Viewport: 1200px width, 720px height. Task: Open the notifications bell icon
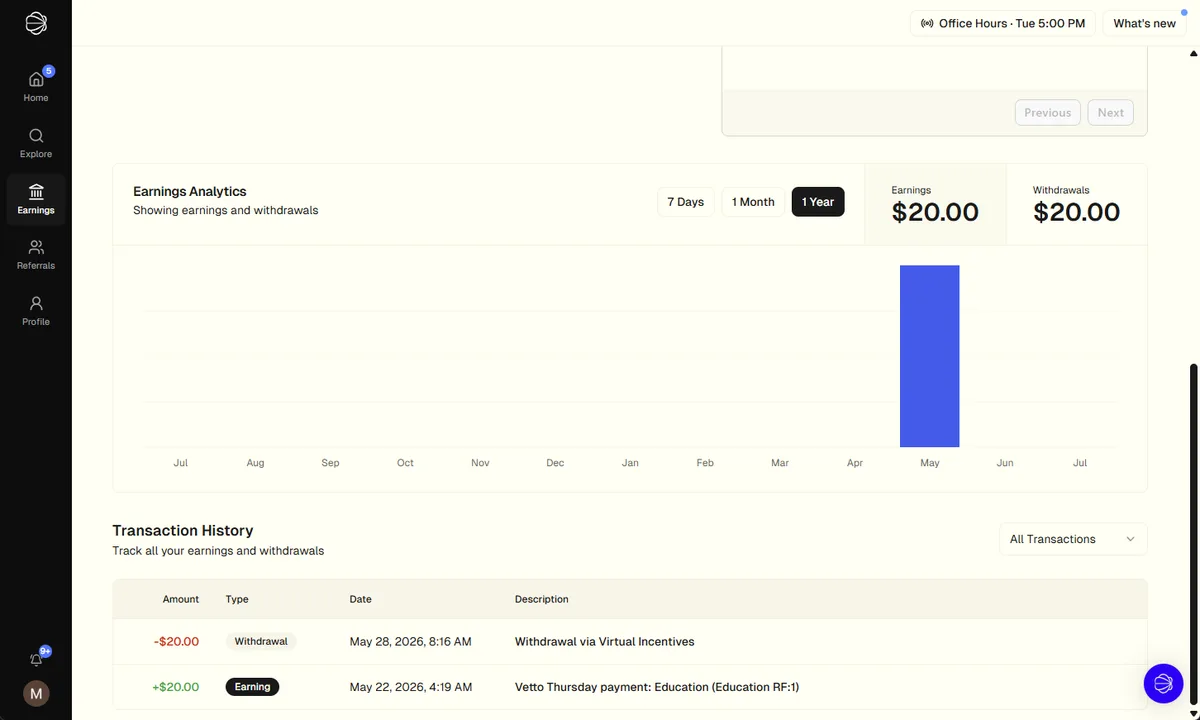point(36,660)
